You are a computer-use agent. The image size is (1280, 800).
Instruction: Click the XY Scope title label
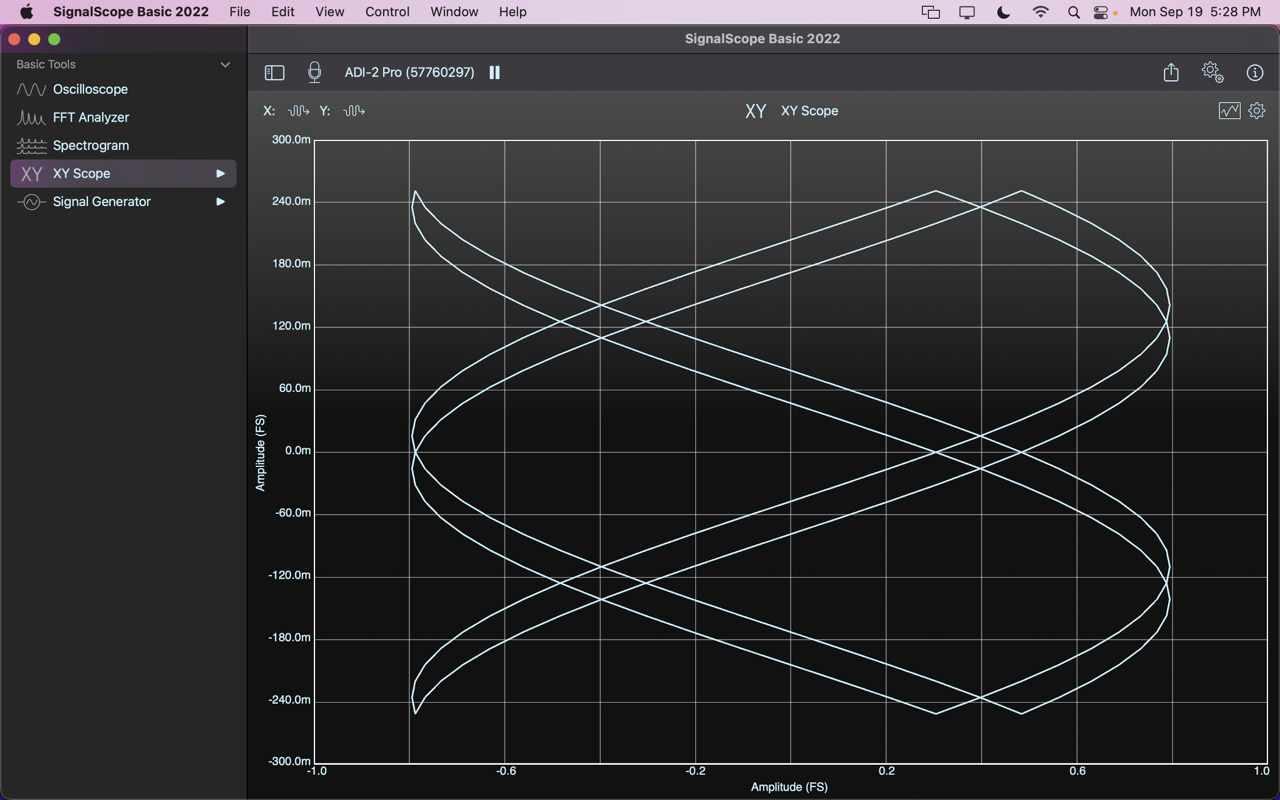pos(809,111)
